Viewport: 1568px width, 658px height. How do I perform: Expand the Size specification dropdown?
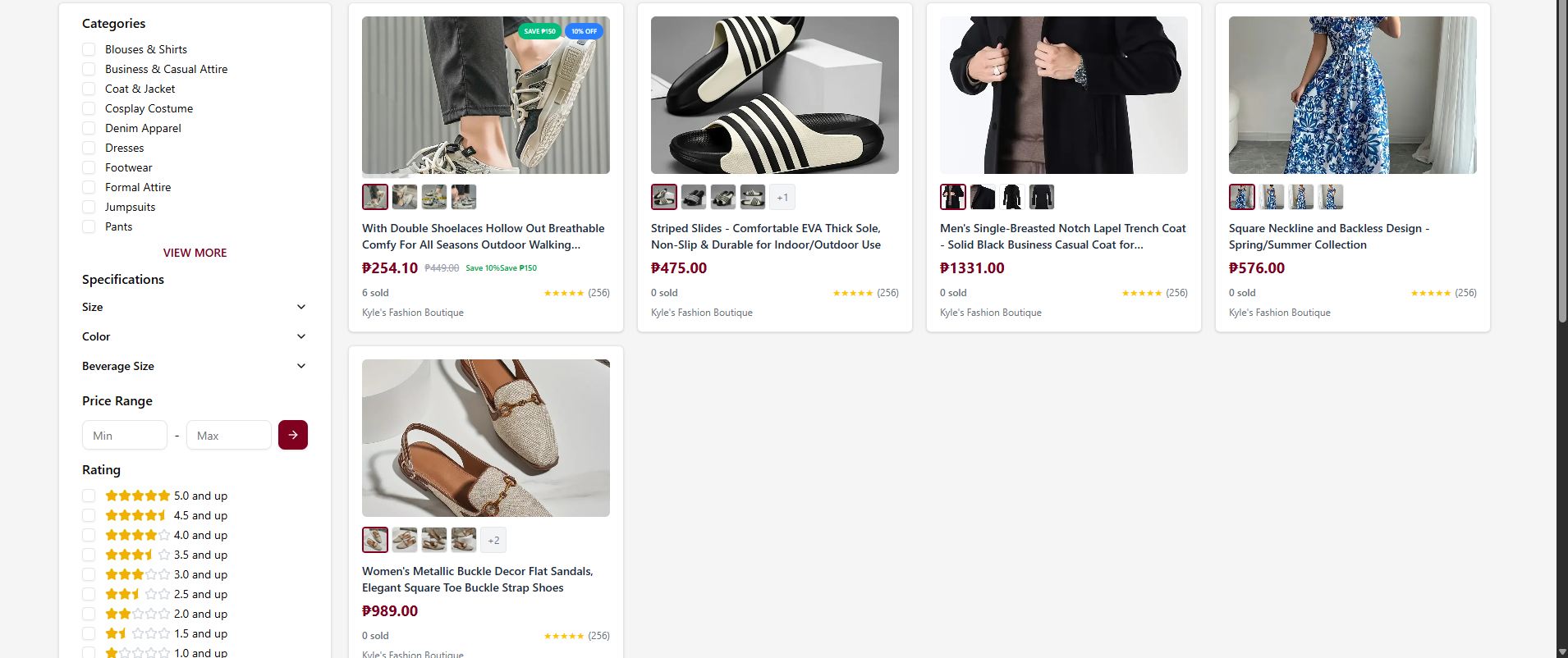pos(301,307)
